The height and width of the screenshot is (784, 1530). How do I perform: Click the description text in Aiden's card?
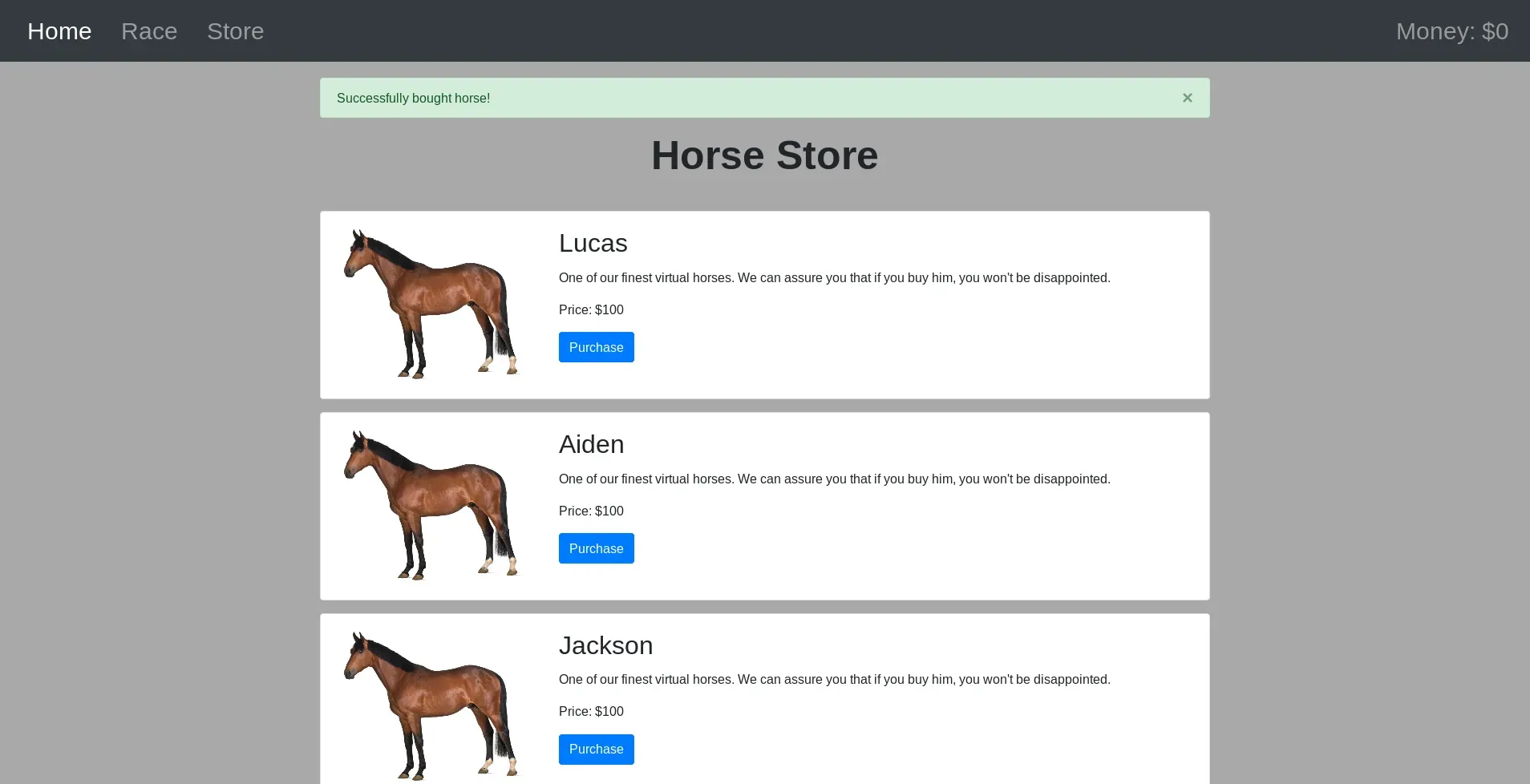point(834,479)
